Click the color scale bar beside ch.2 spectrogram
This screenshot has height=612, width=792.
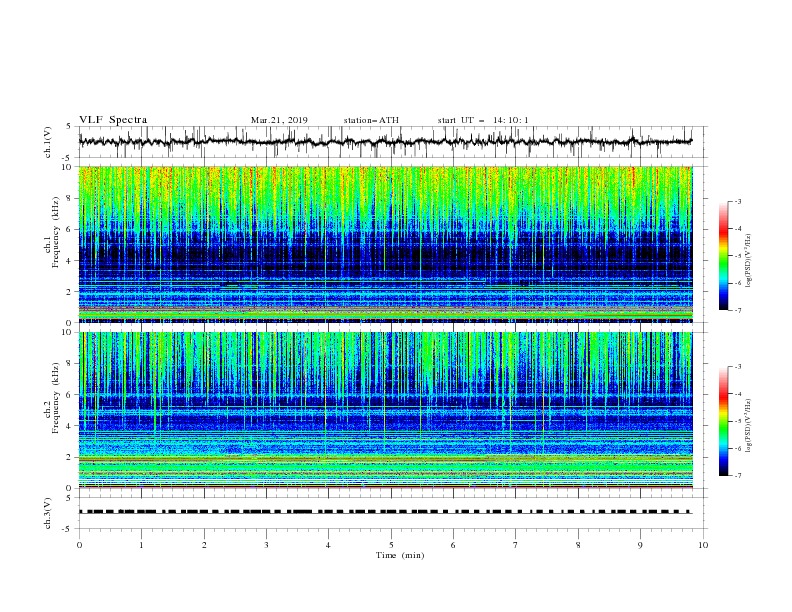pos(724,421)
